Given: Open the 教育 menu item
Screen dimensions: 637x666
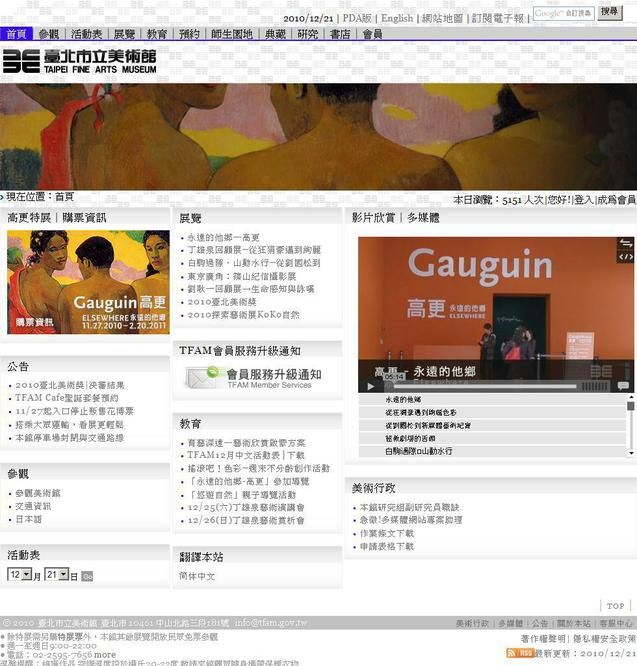Looking at the screenshot, I should [157, 34].
